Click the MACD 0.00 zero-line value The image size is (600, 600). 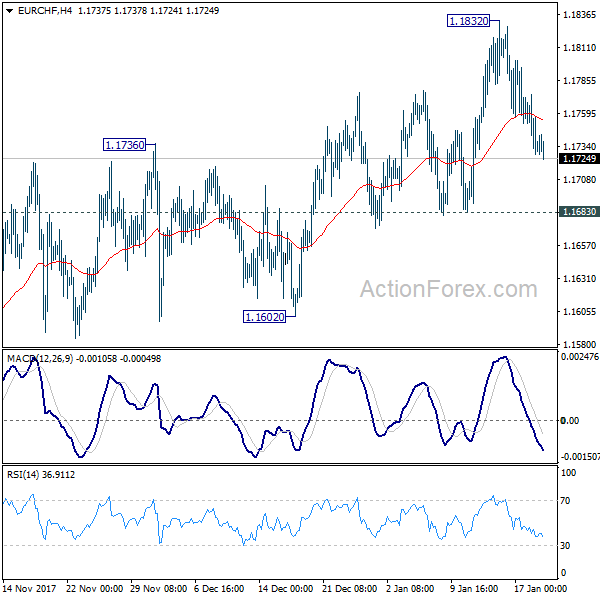click(x=570, y=421)
